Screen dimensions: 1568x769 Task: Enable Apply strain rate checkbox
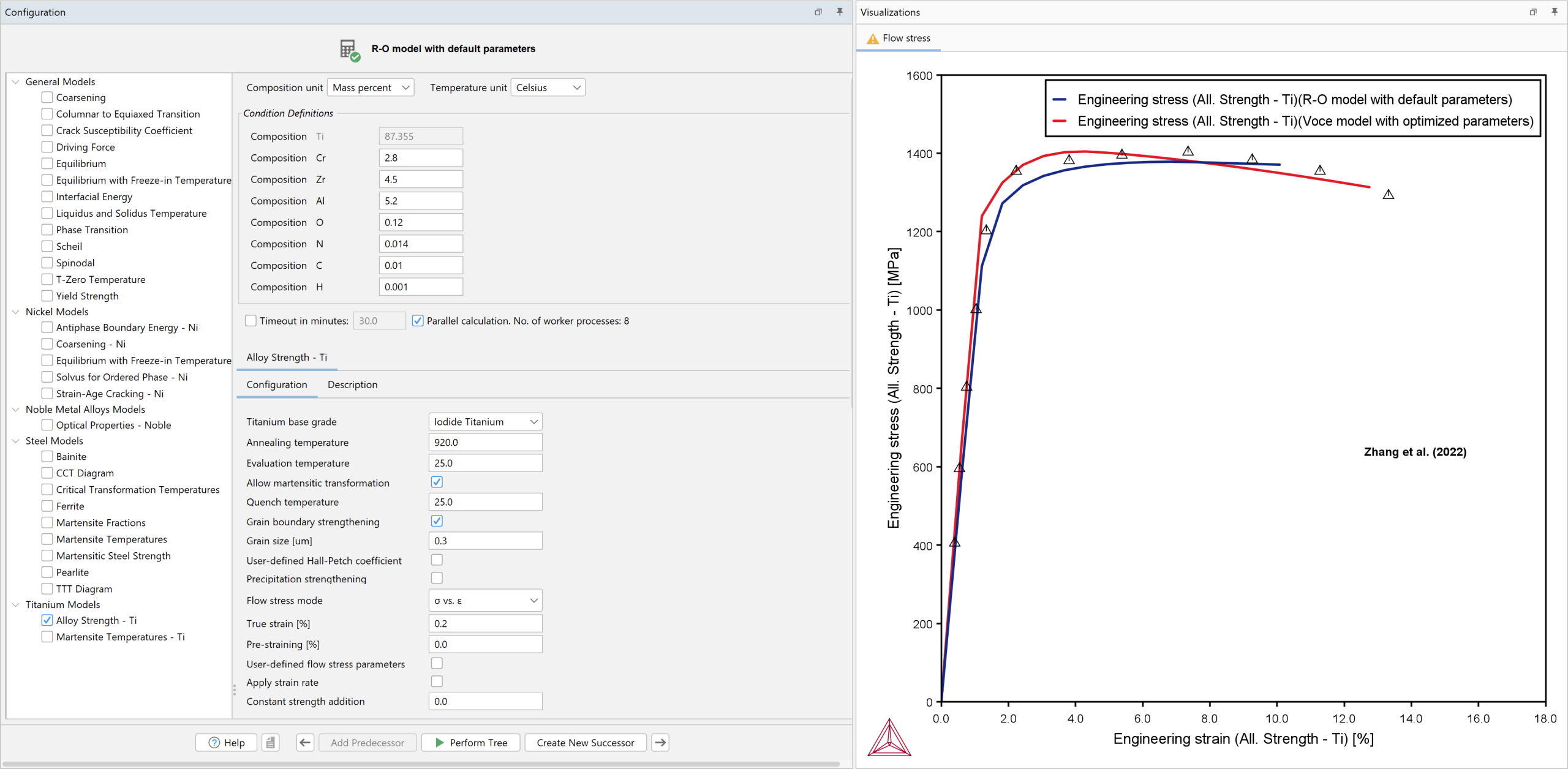coord(437,681)
